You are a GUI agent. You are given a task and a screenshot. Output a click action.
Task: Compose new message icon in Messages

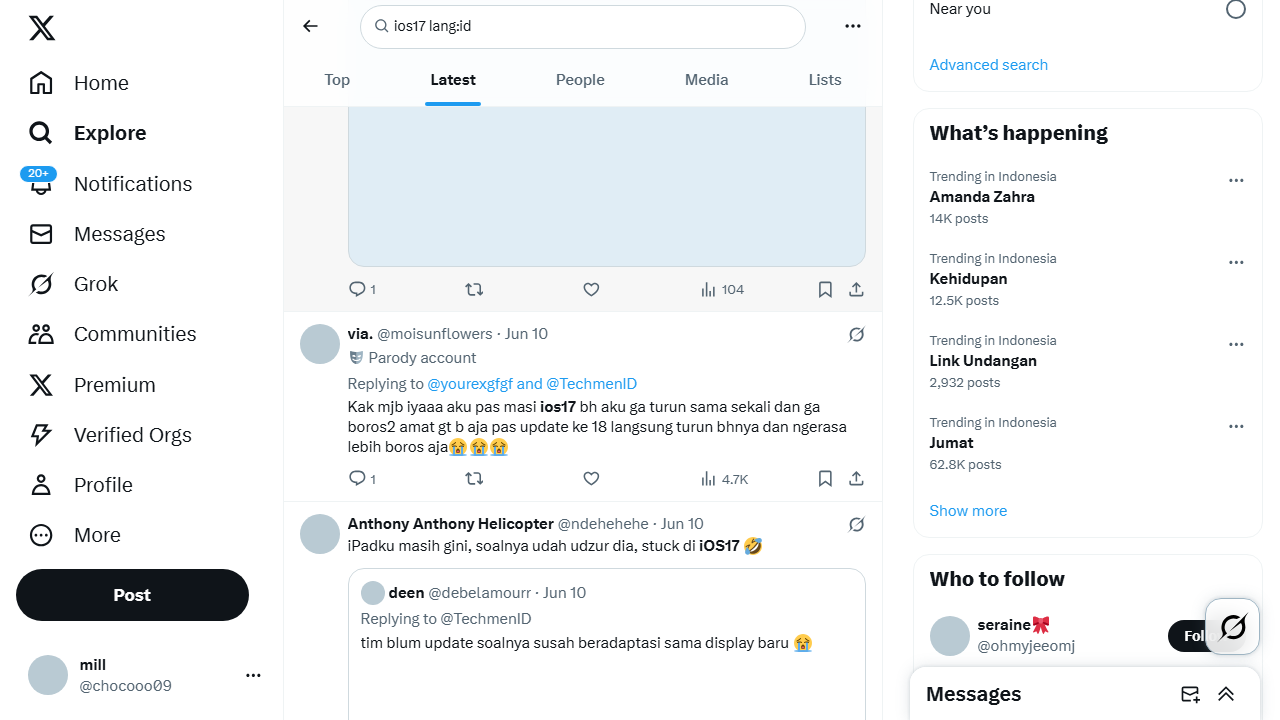1190,694
